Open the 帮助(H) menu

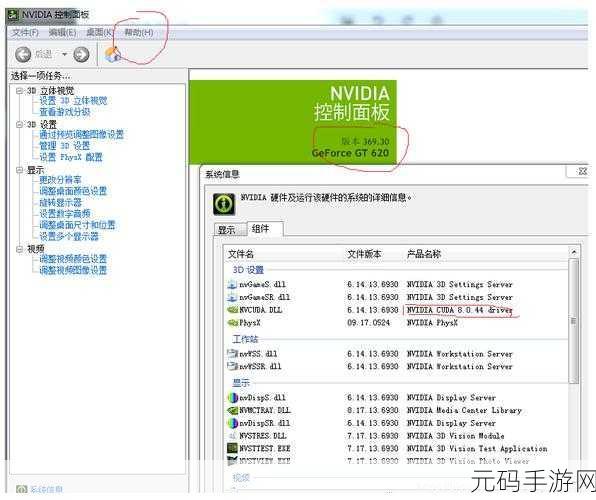point(139,33)
